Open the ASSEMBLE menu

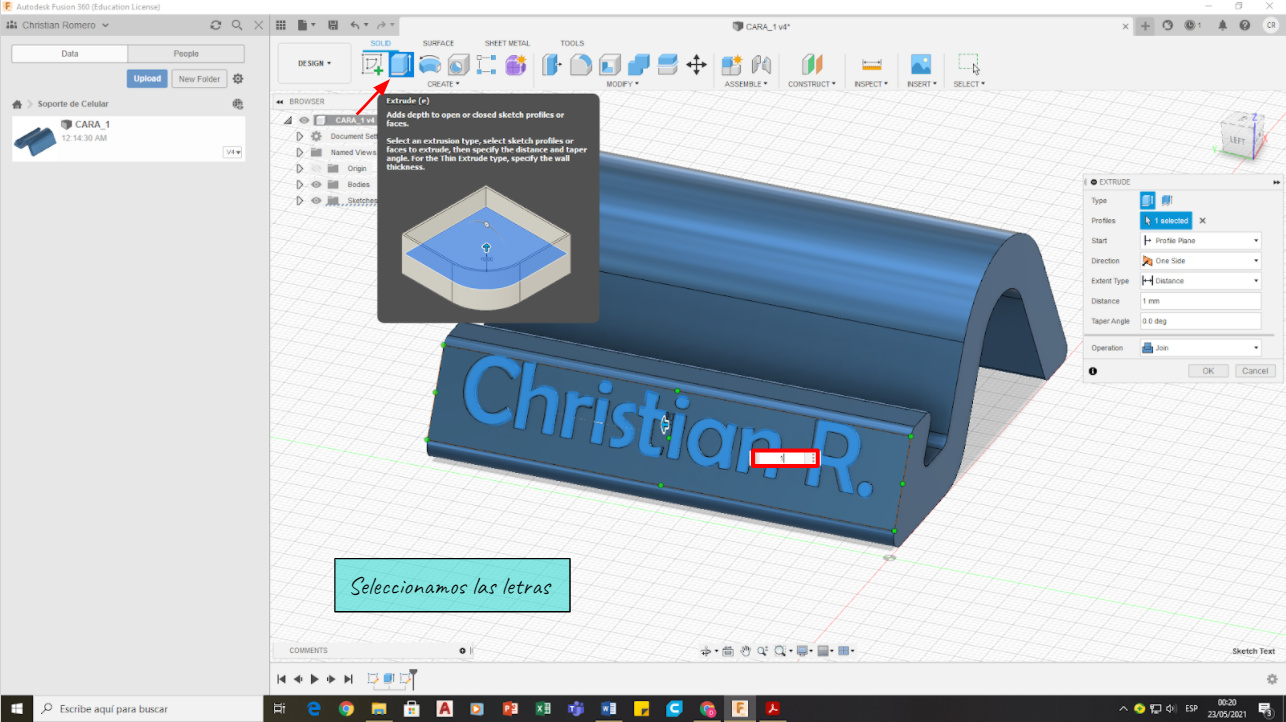pyautogui.click(x=746, y=84)
